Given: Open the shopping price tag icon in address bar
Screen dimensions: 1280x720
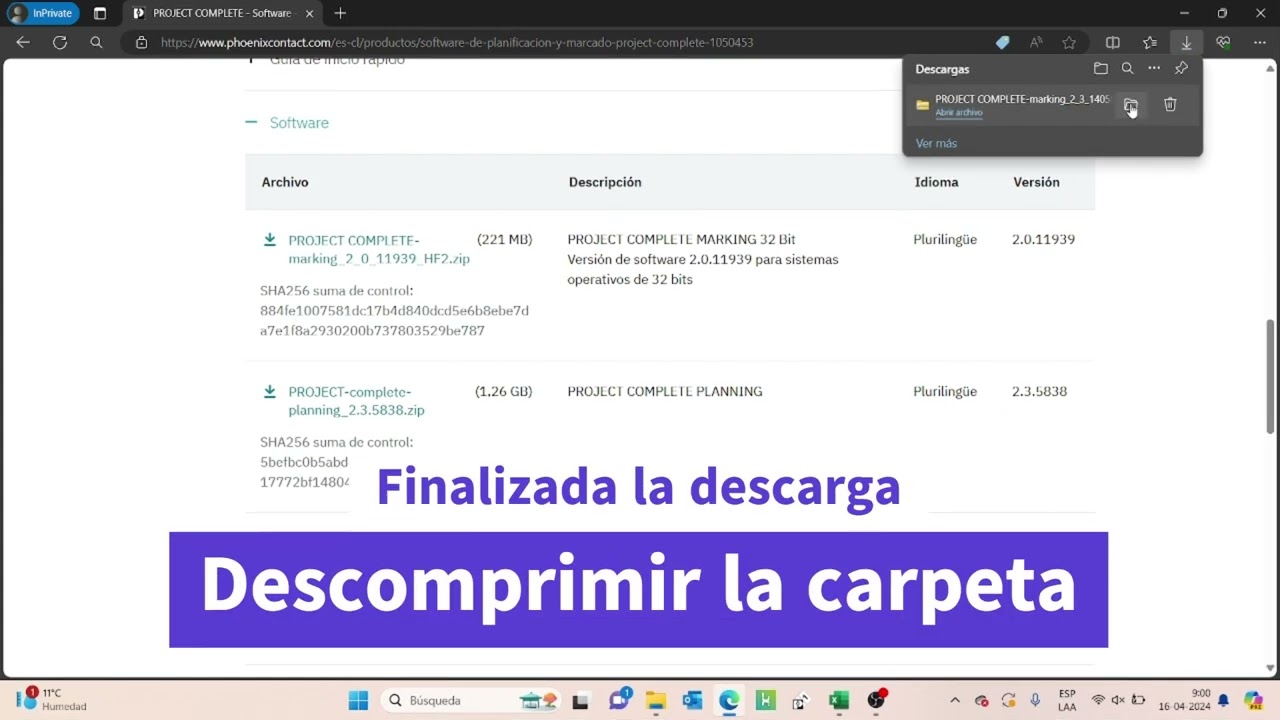Looking at the screenshot, I should pyautogui.click(x=1002, y=43).
